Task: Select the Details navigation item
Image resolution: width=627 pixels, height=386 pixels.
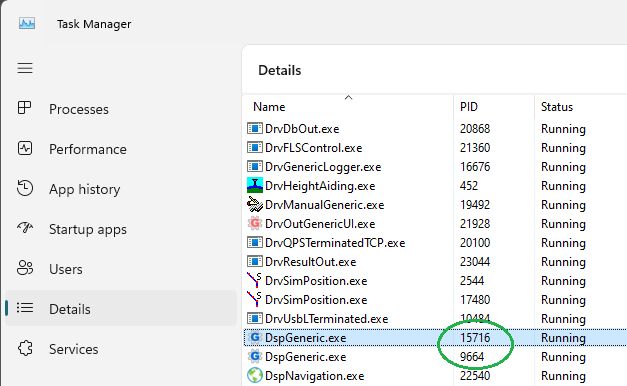Action: [121, 308]
